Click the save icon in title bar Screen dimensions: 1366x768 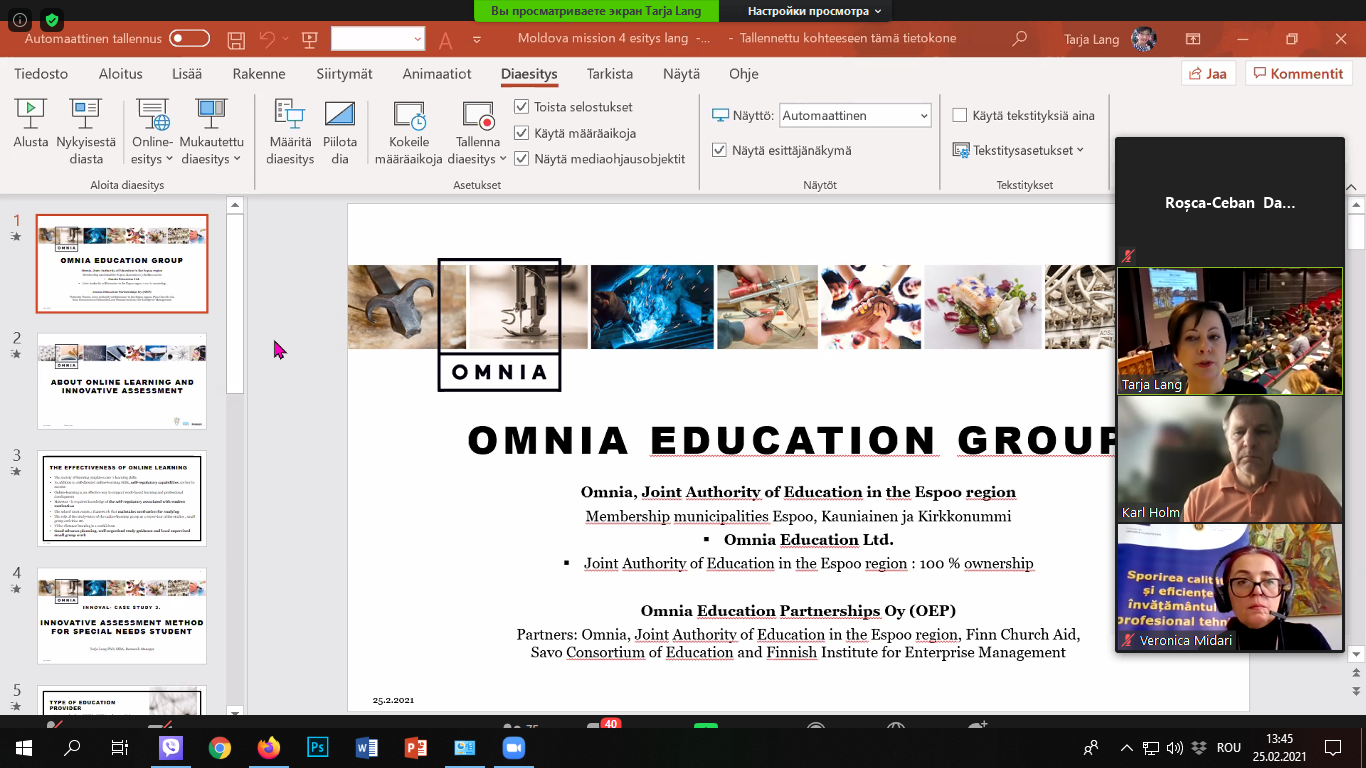coord(236,39)
